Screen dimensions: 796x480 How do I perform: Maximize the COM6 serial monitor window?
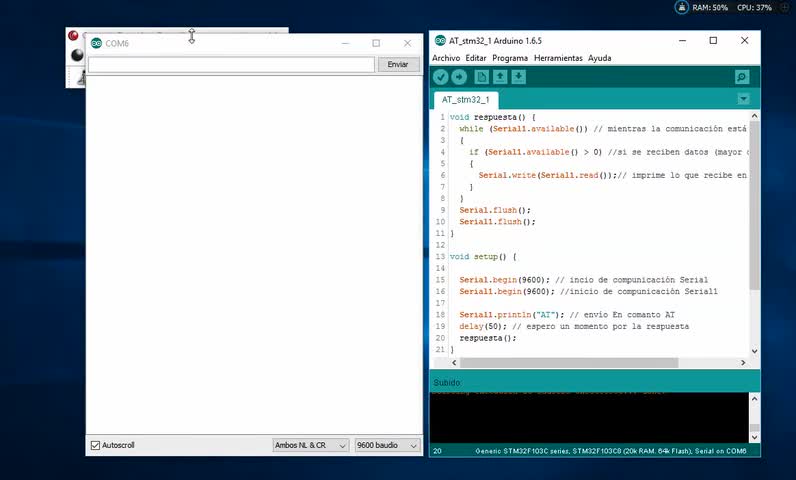coord(376,43)
